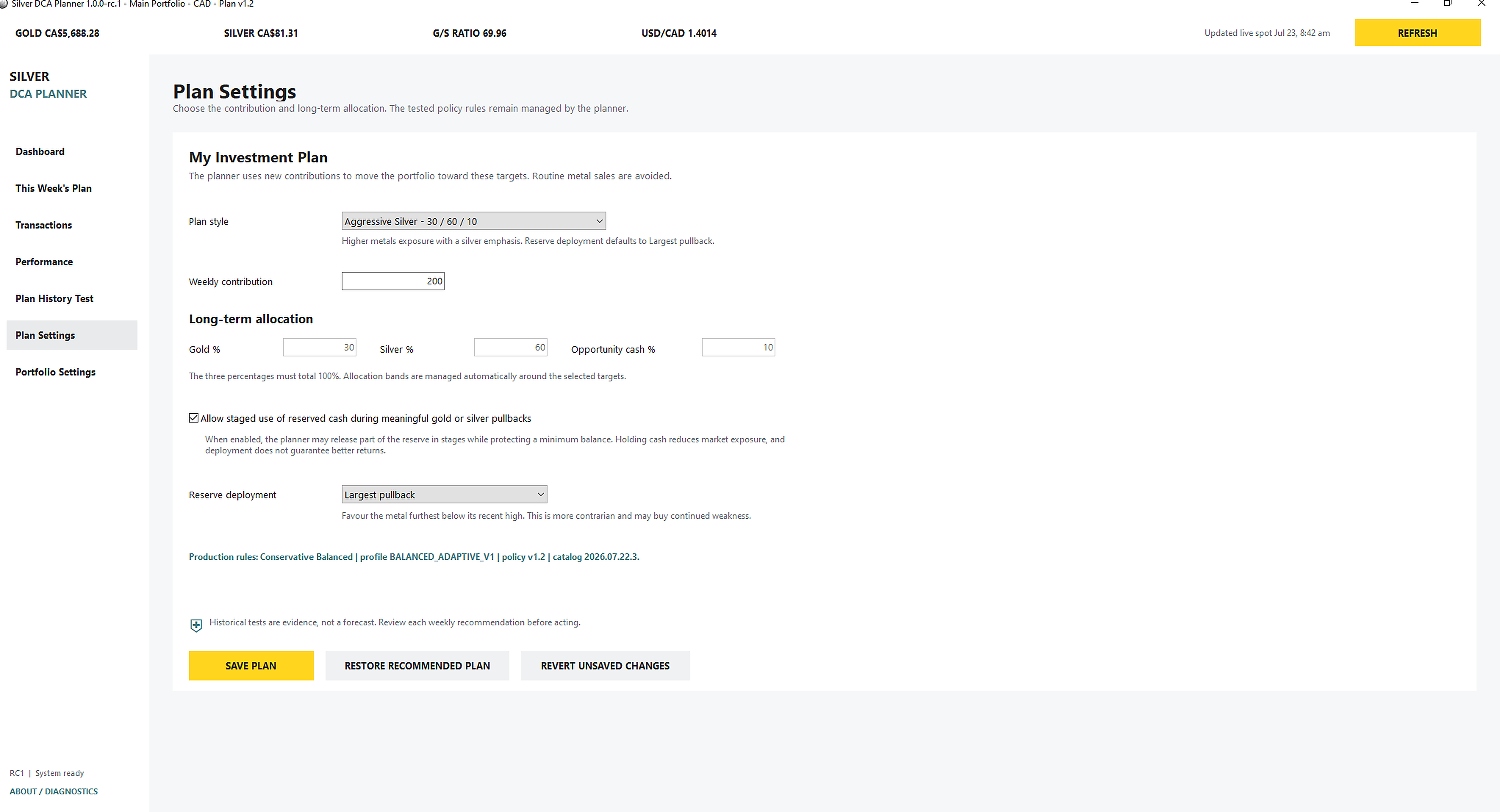Click the Plan Settings page heading

(x=235, y=91)
